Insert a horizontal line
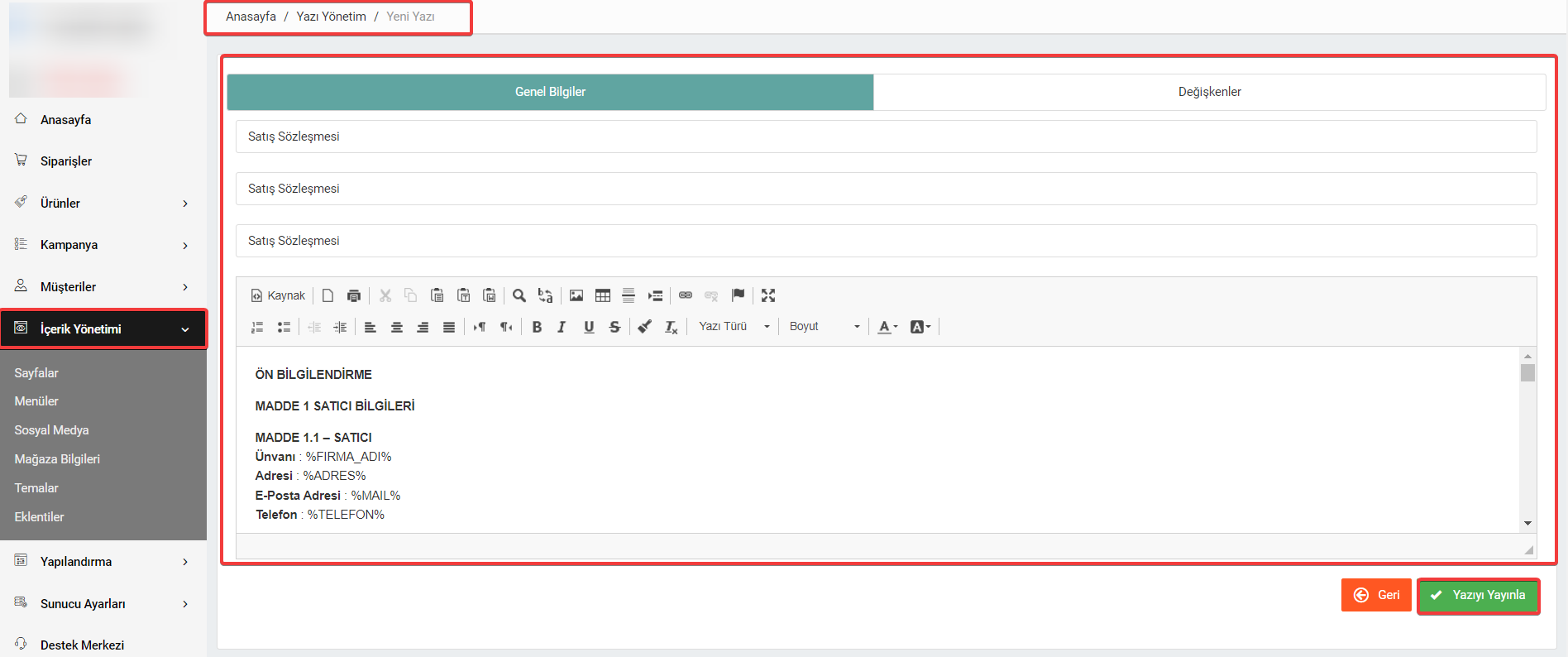The width and height of the screenshot is (1568, 657). click(629, 295)
